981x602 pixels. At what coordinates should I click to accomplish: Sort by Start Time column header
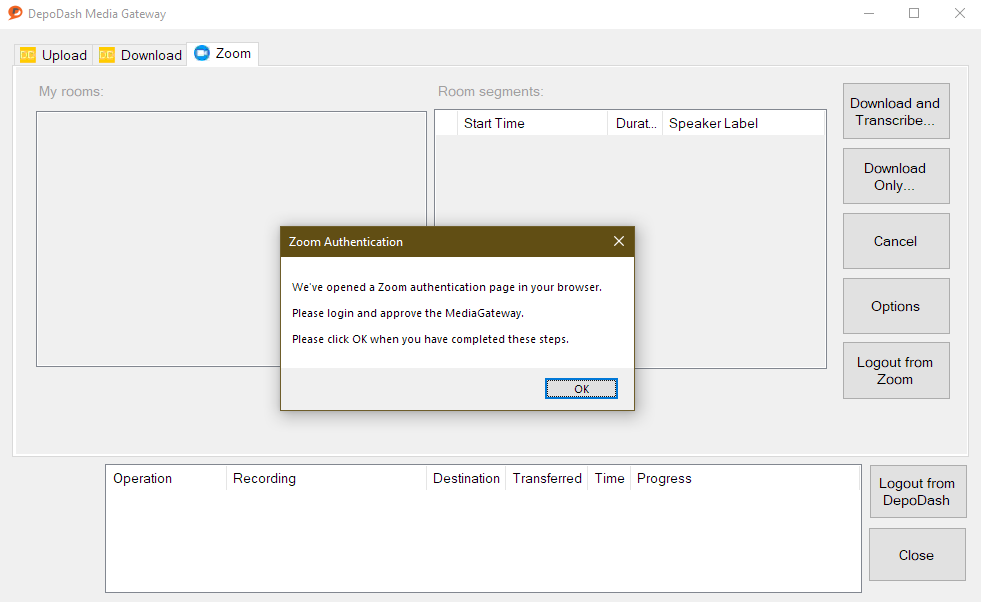tap(532, 123)
